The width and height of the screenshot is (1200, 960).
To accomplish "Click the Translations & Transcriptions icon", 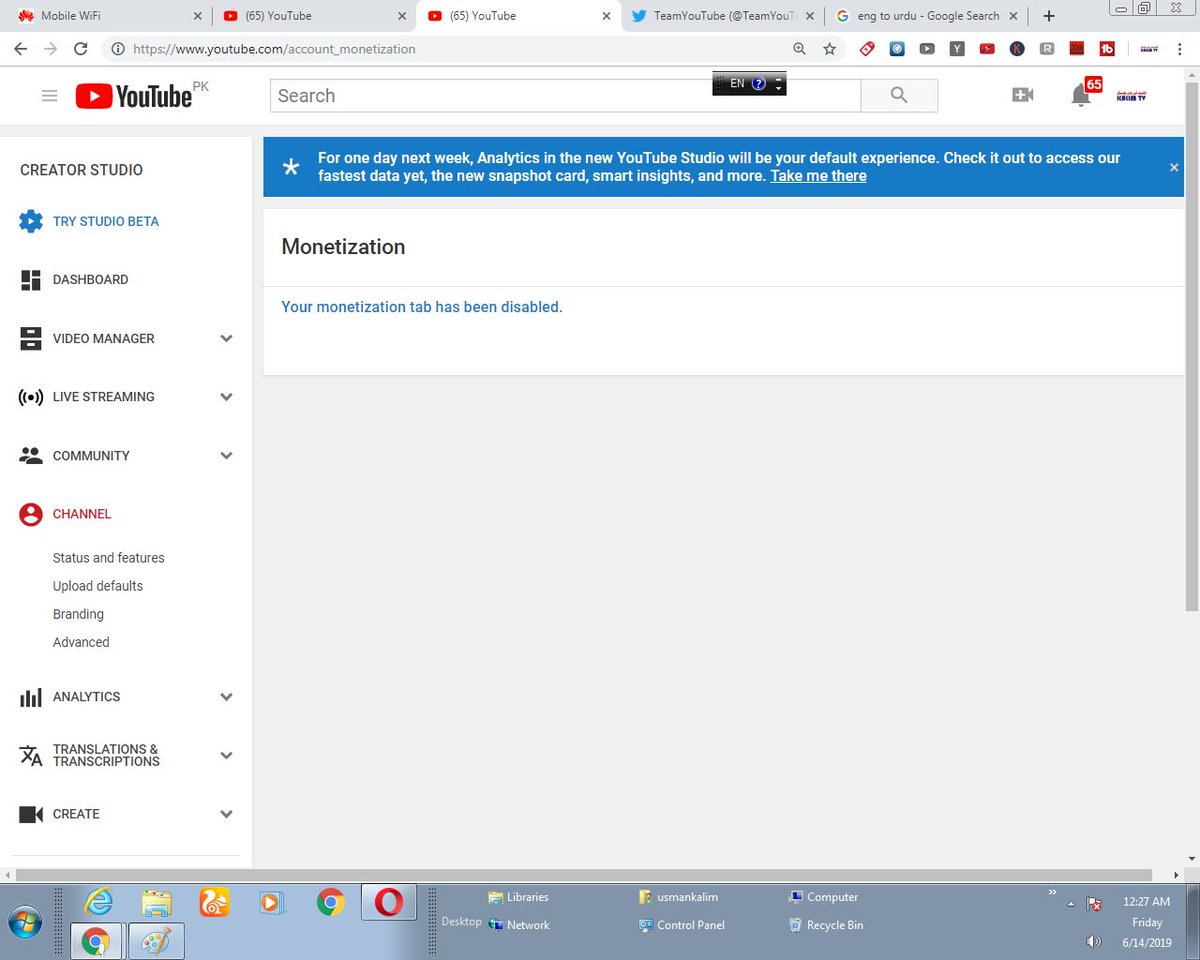I will point(31,755).
